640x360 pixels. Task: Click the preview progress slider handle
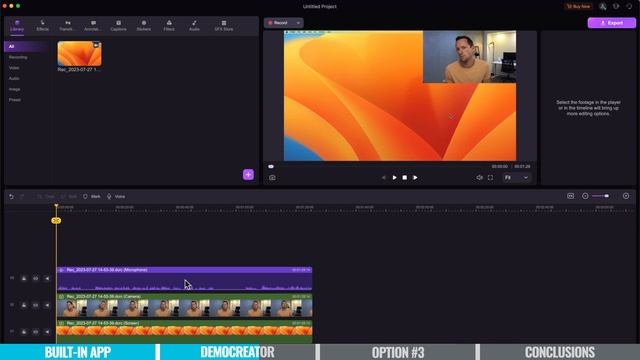coord(271,167)
